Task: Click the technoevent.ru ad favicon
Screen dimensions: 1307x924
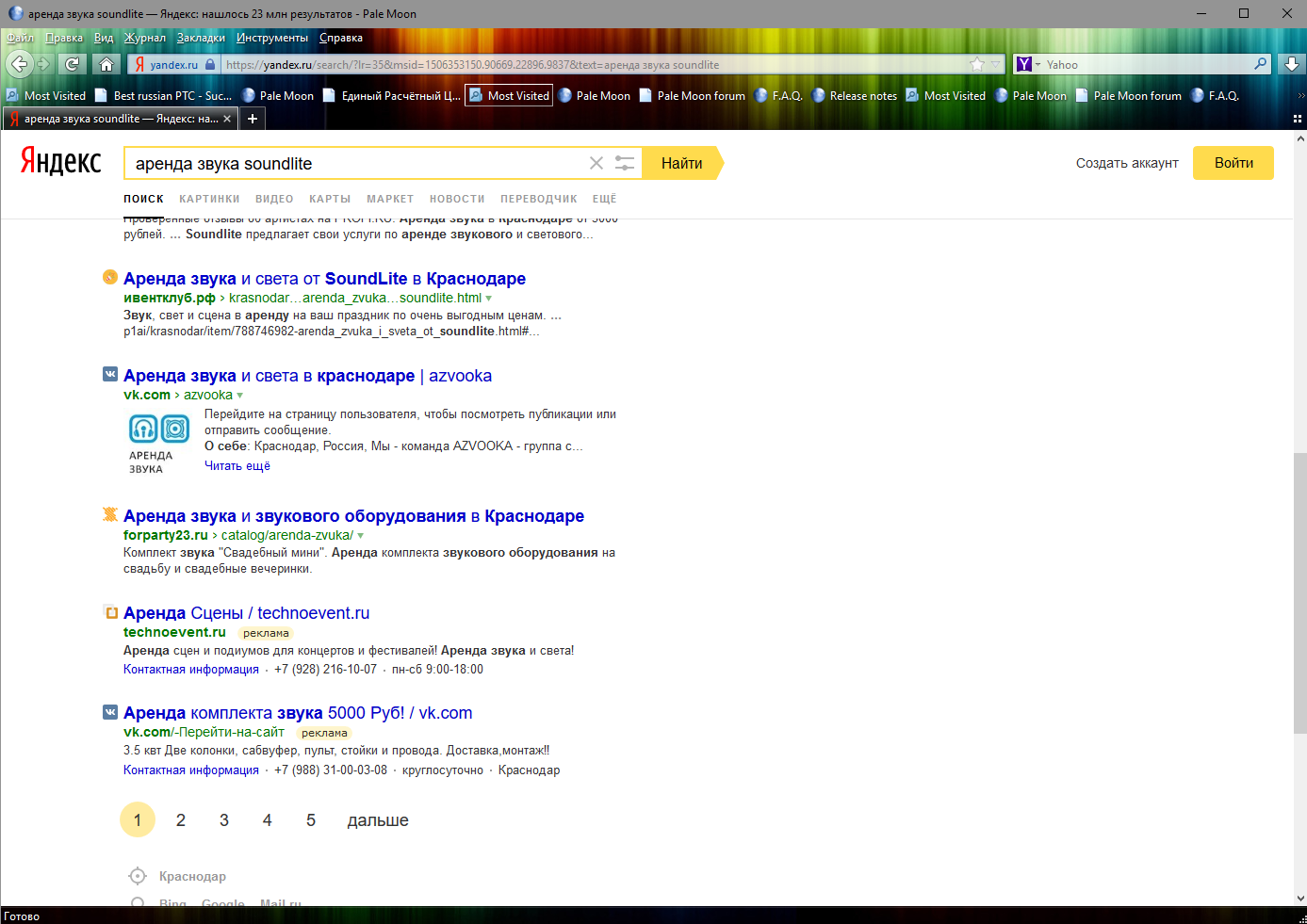Action: click(110, 611)
